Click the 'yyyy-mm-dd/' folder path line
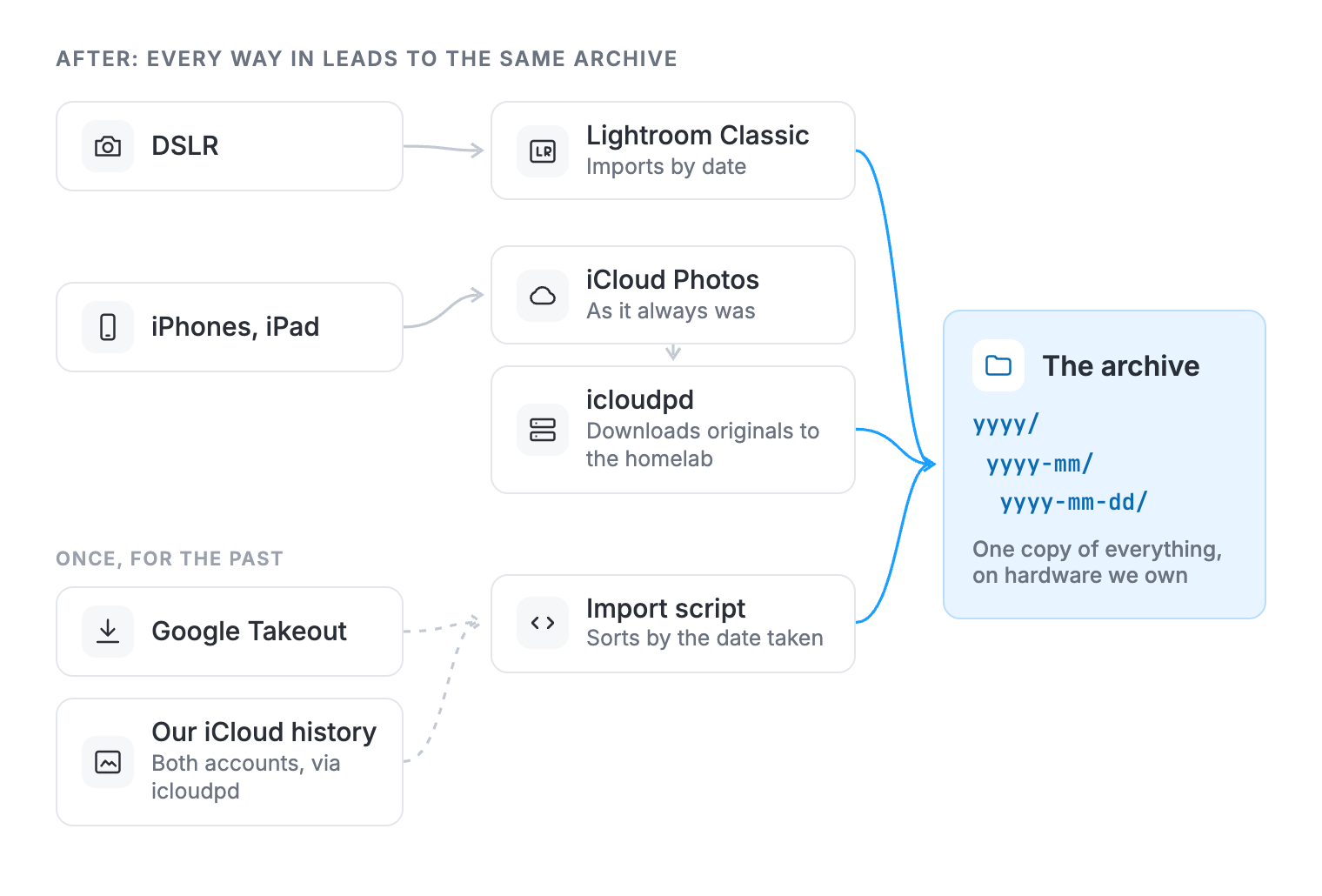 click(1074, 502)
